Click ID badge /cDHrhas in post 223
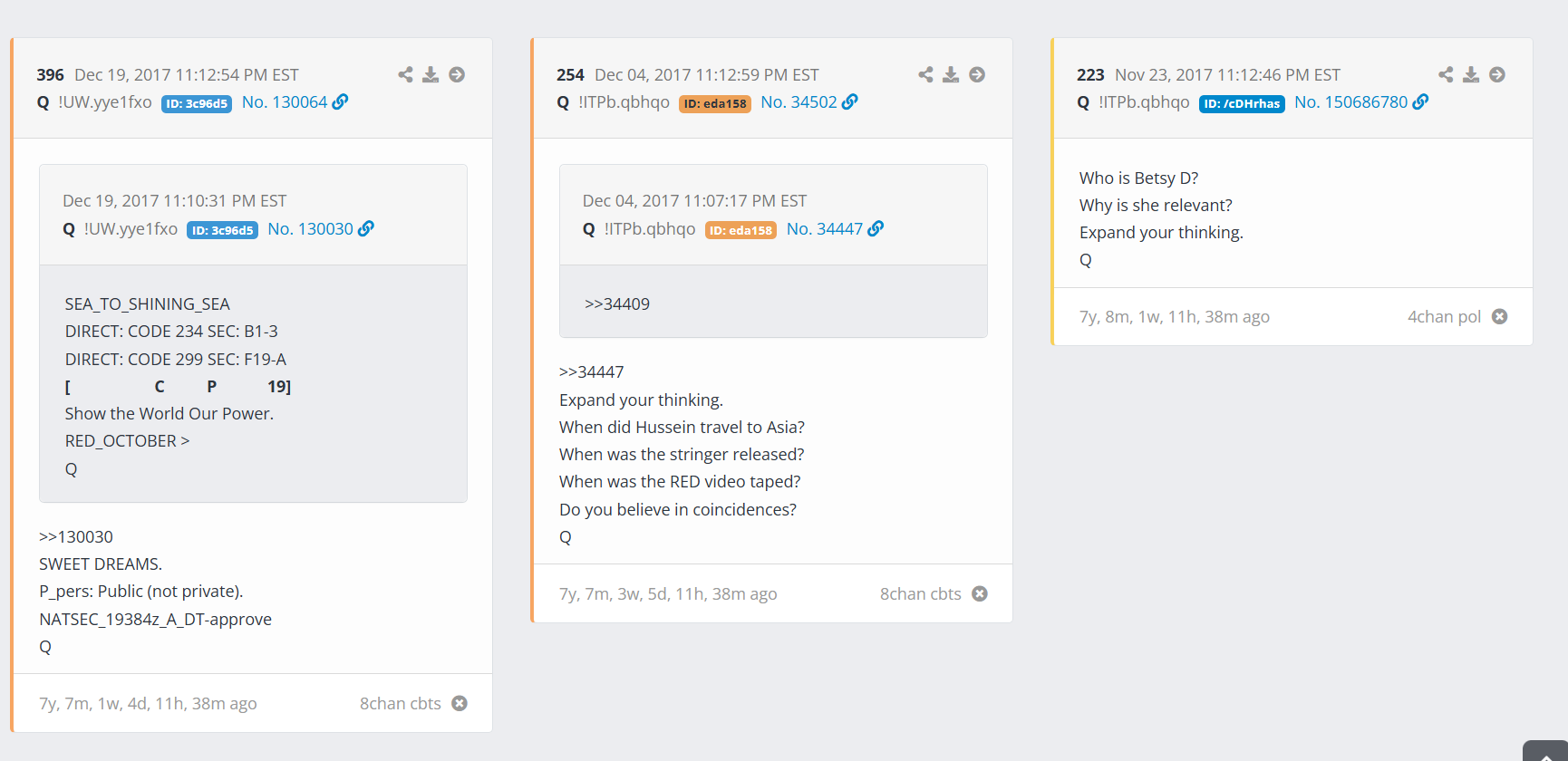 pyautogui.click(x=1242, y=103)
